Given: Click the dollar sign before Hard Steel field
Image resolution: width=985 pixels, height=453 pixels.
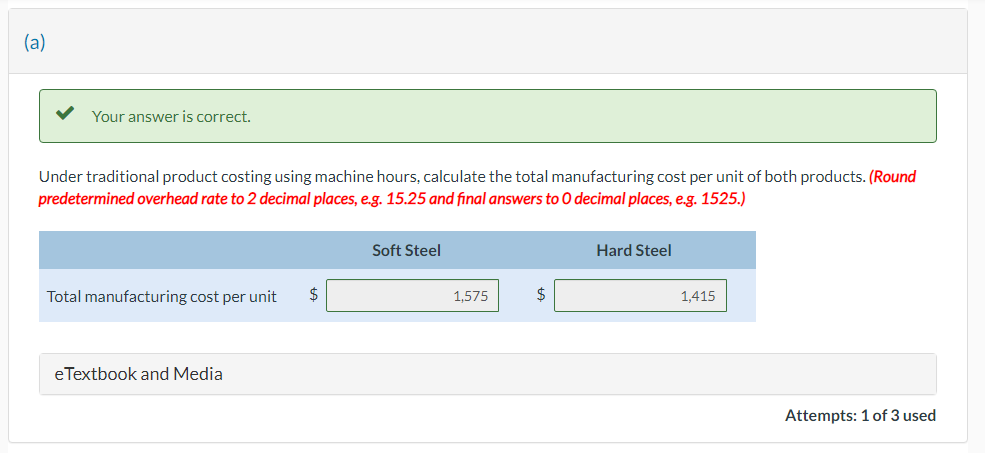Looking at the screenshot, I should (540, 293).
